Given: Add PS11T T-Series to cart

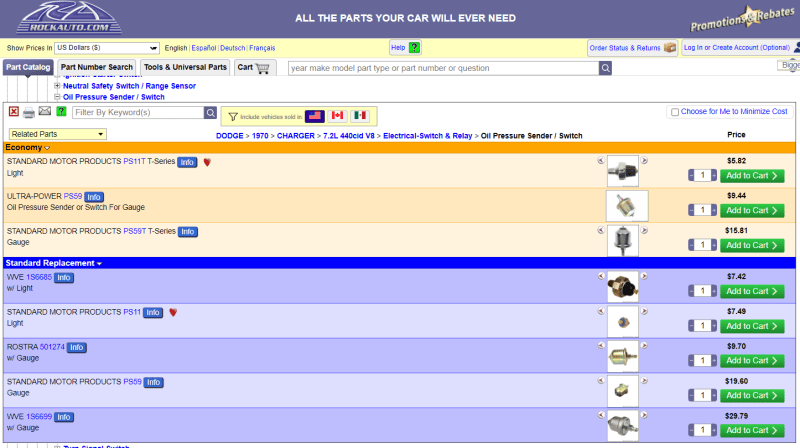Looking at the screenshot, I should coord(752,176).
